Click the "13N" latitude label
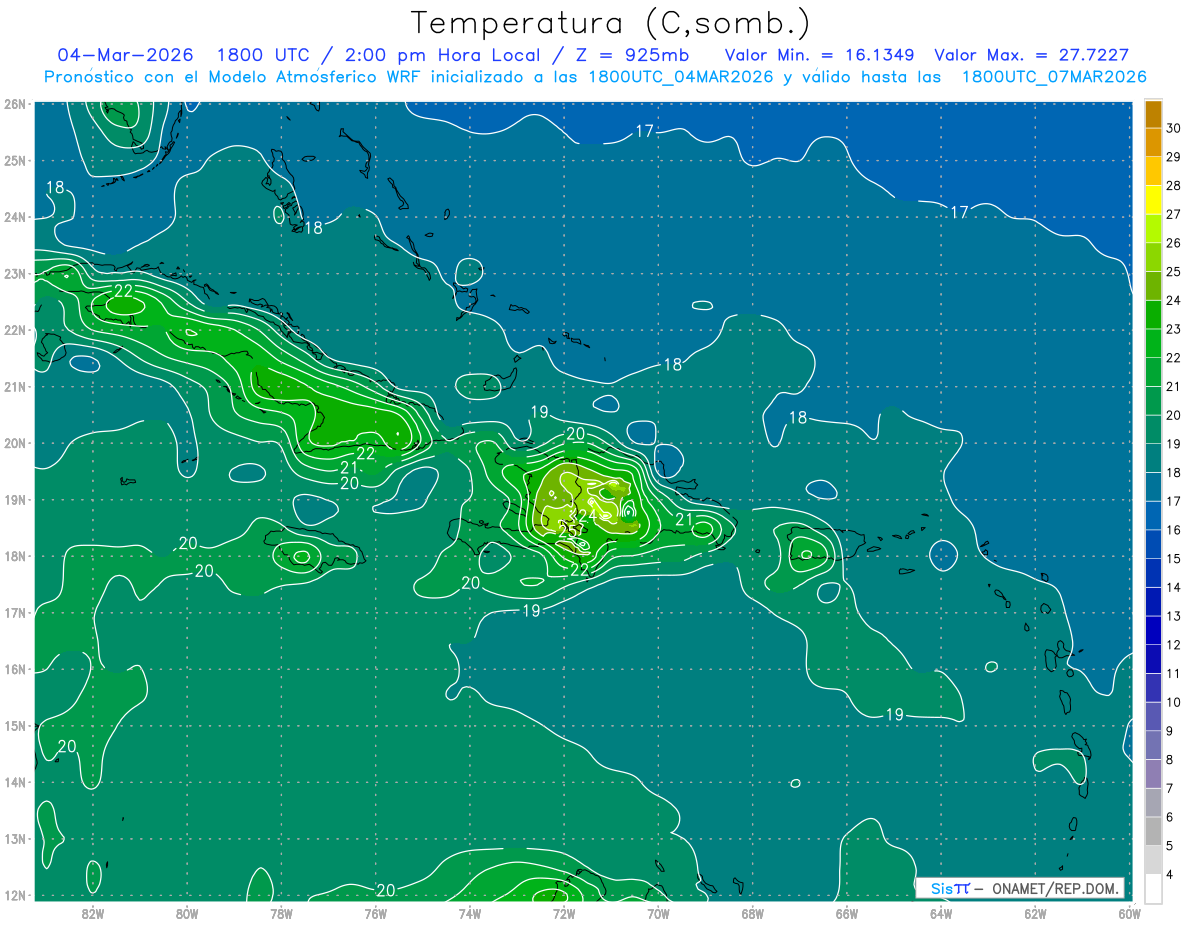This screenshot has height=927, width=1200. pos(14,838)
